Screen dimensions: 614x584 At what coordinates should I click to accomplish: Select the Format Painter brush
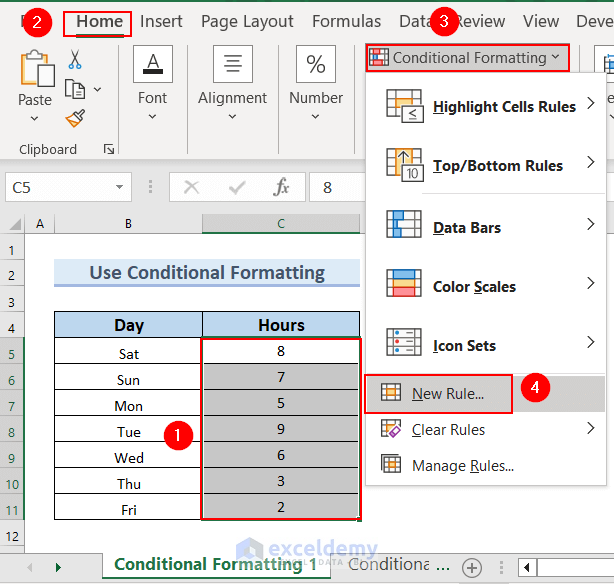click(x=75, y=118)
